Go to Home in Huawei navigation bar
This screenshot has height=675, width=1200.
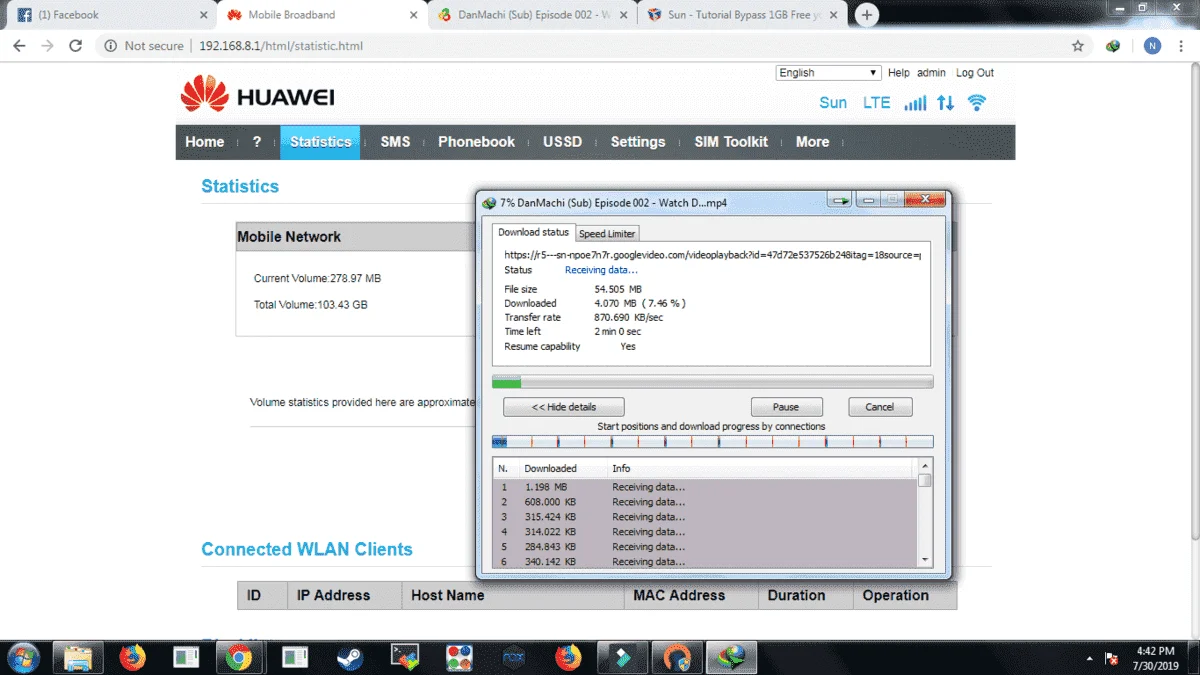(x=204, y=142)
